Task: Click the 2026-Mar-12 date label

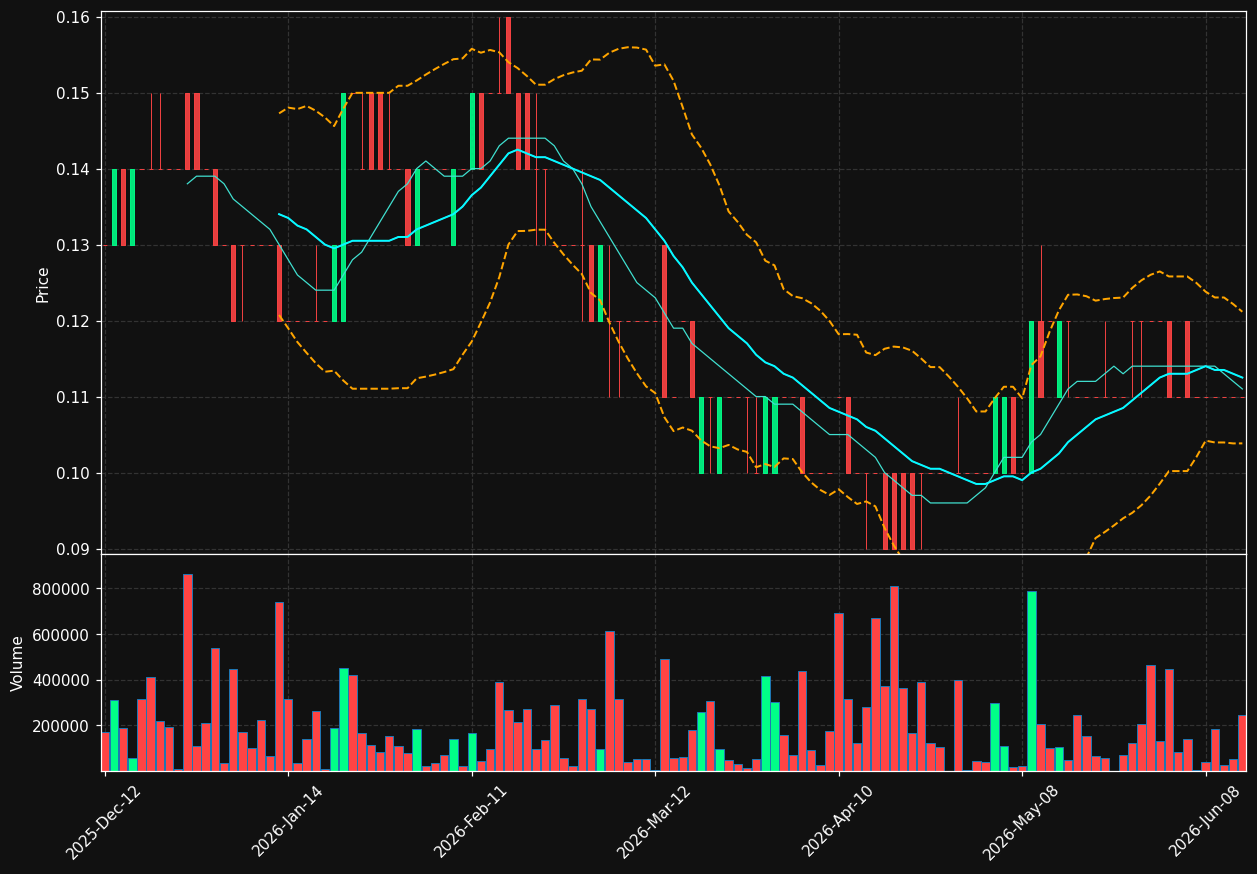Action: point(654,821)
